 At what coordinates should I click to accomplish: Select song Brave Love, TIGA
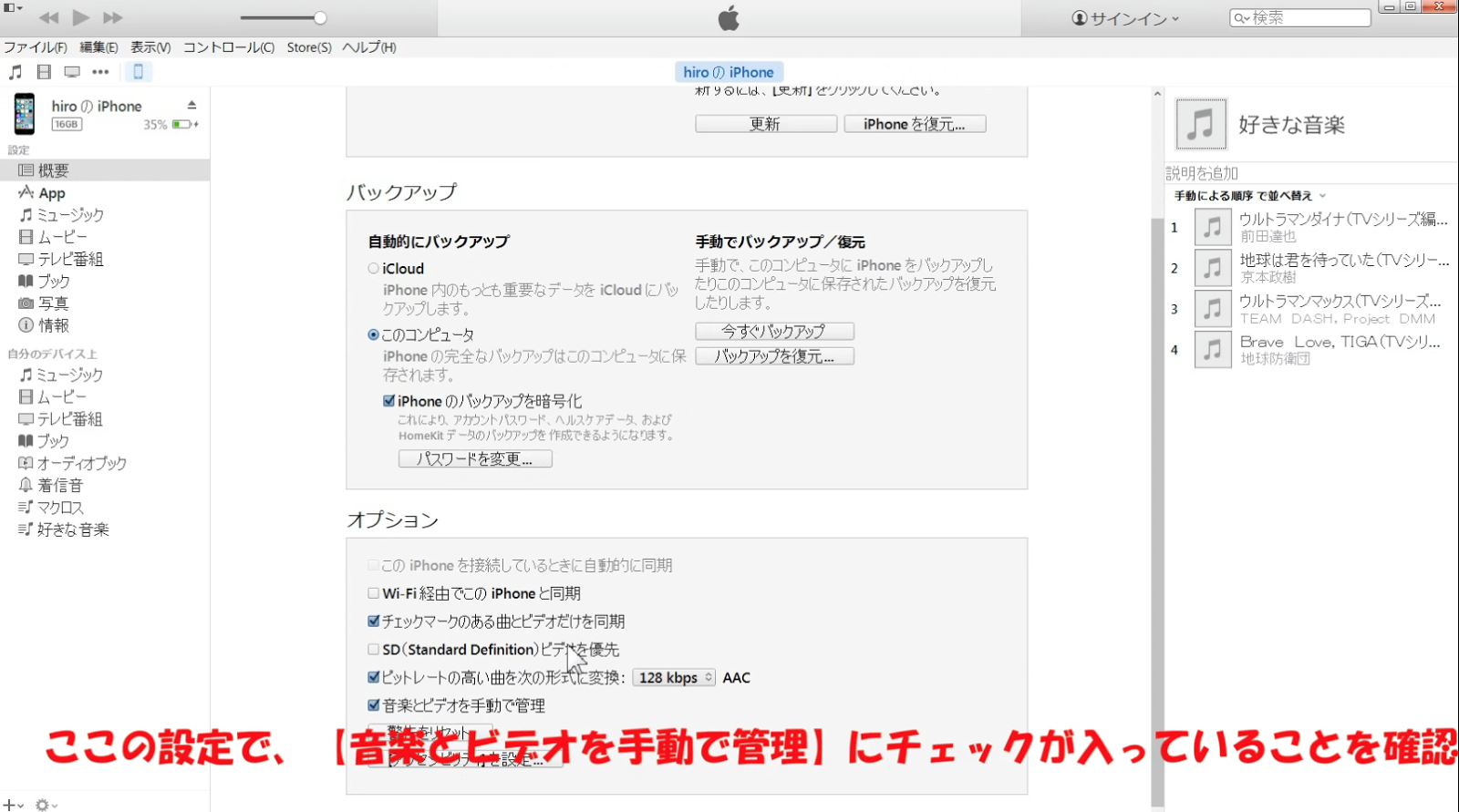pyautogui.click(x=1312, y=350)
